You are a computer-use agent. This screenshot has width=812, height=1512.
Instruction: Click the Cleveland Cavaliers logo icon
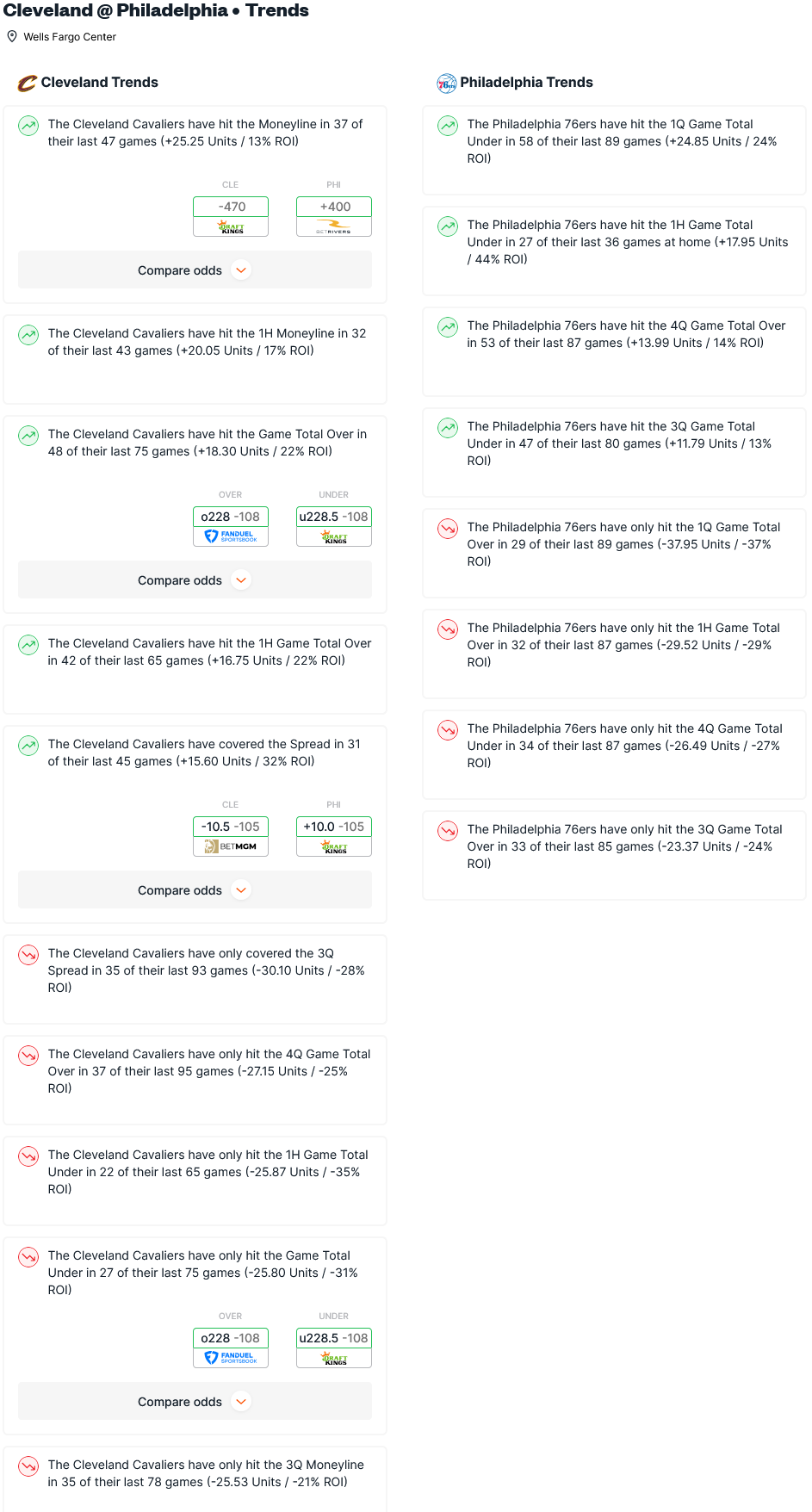point(28,83)
